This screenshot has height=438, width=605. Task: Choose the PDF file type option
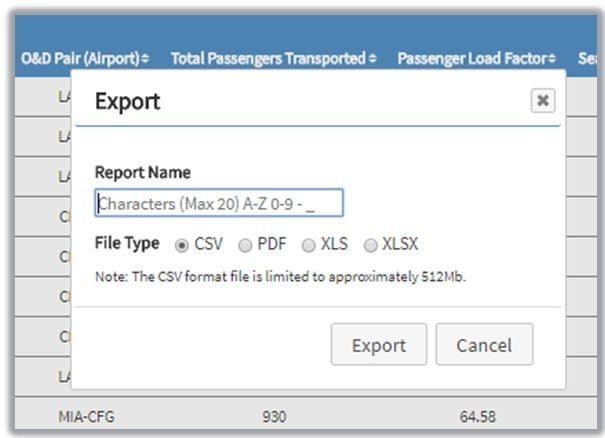point(245,244)
